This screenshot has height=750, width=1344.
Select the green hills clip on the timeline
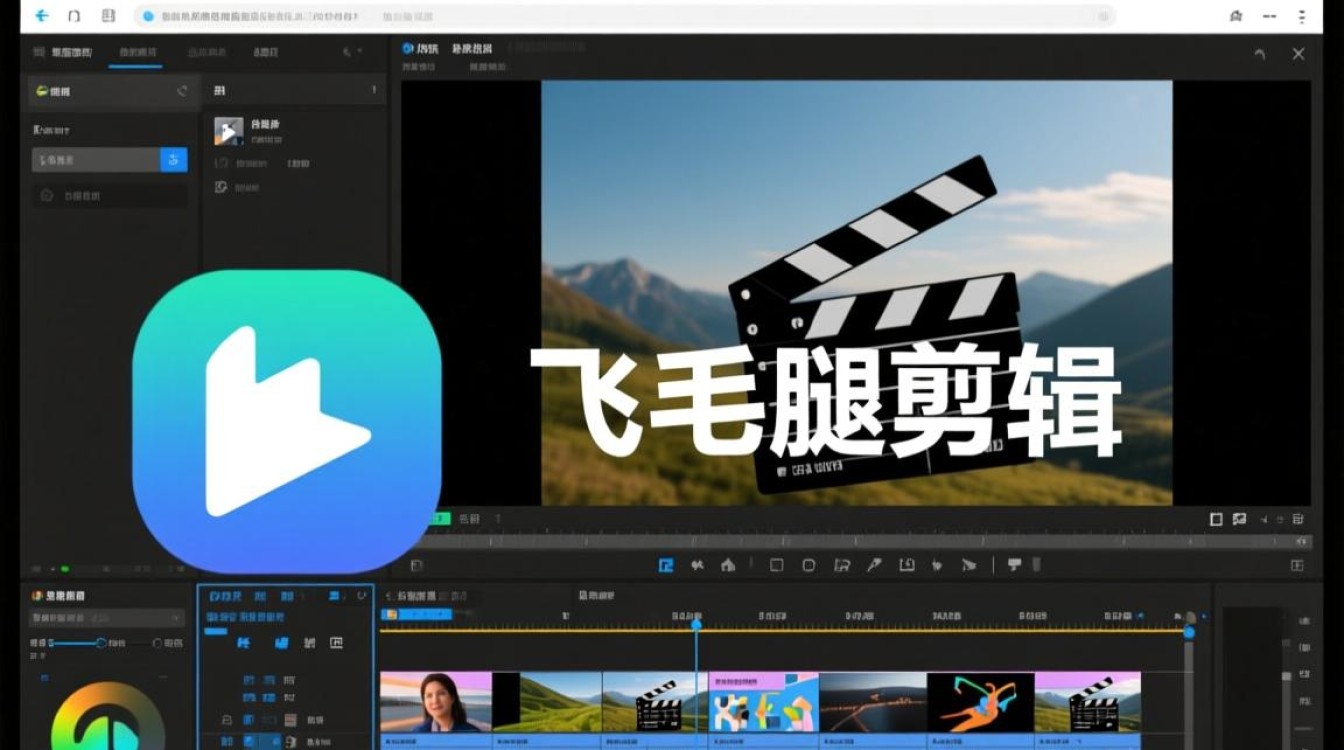[x=547, y=702]
